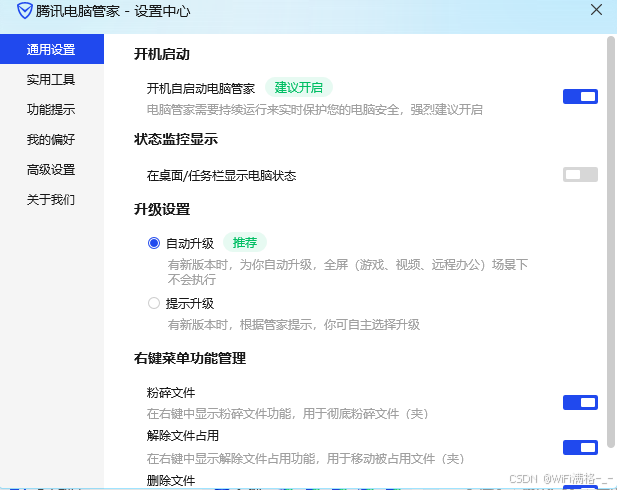Viewport: 617px width, 490px height.
Task: Click the Tencent PC Manager shield logo
Action: click(x=24, y=11)
